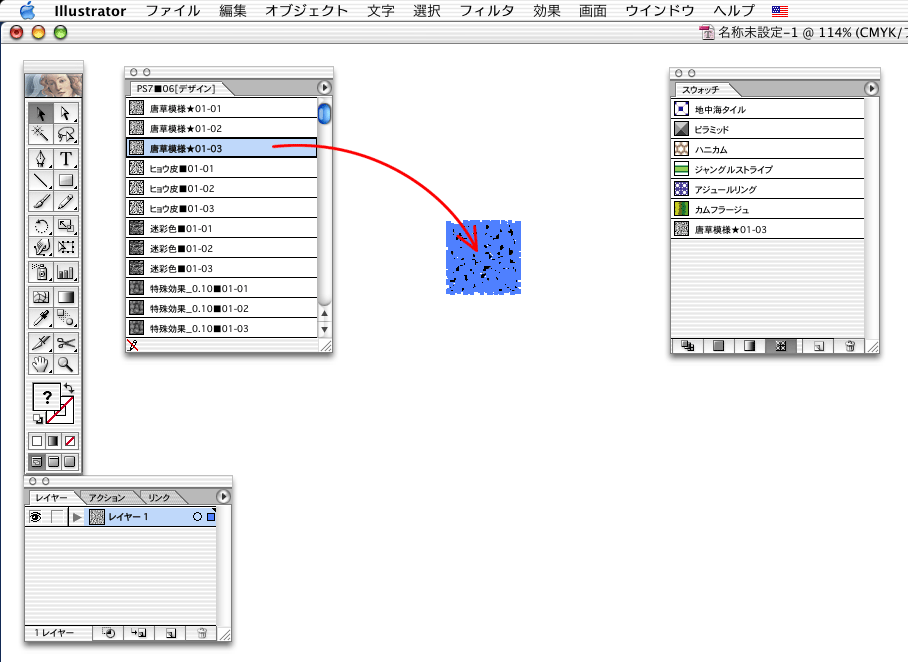This screenshot has height=662, width=908.
Task: Switch to アクション tab
Action: click(x=107, y=498)
